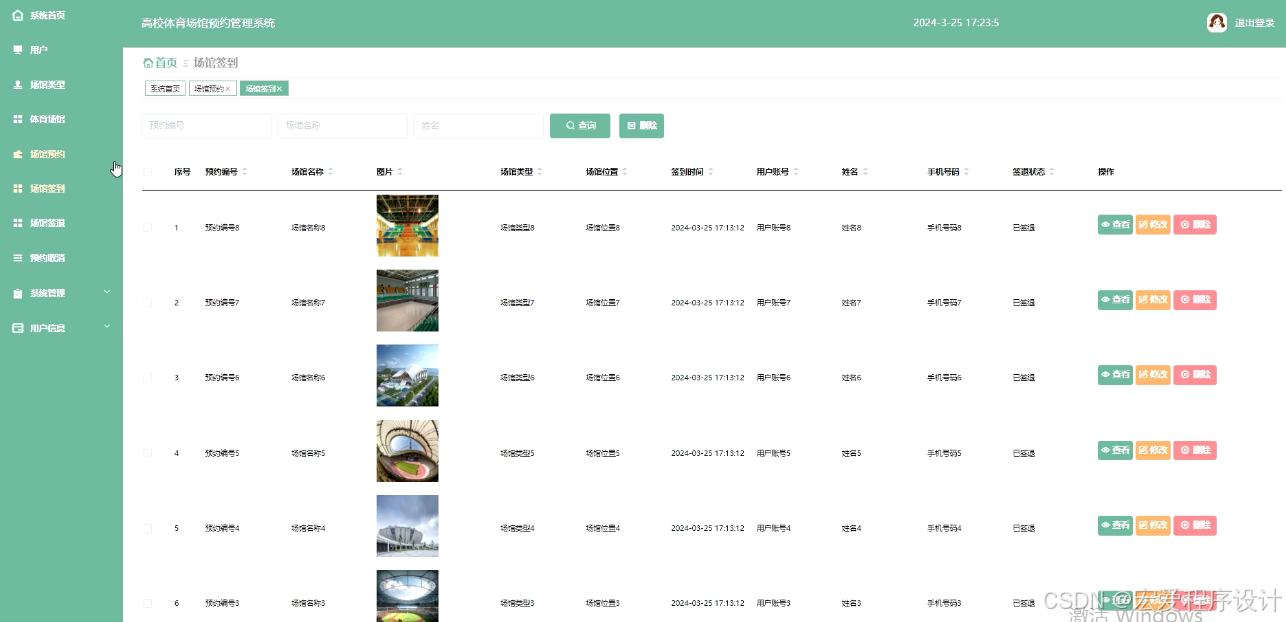
Task: Tick the checkbox for row 预约编号6
Action: [x=147, y=378]
